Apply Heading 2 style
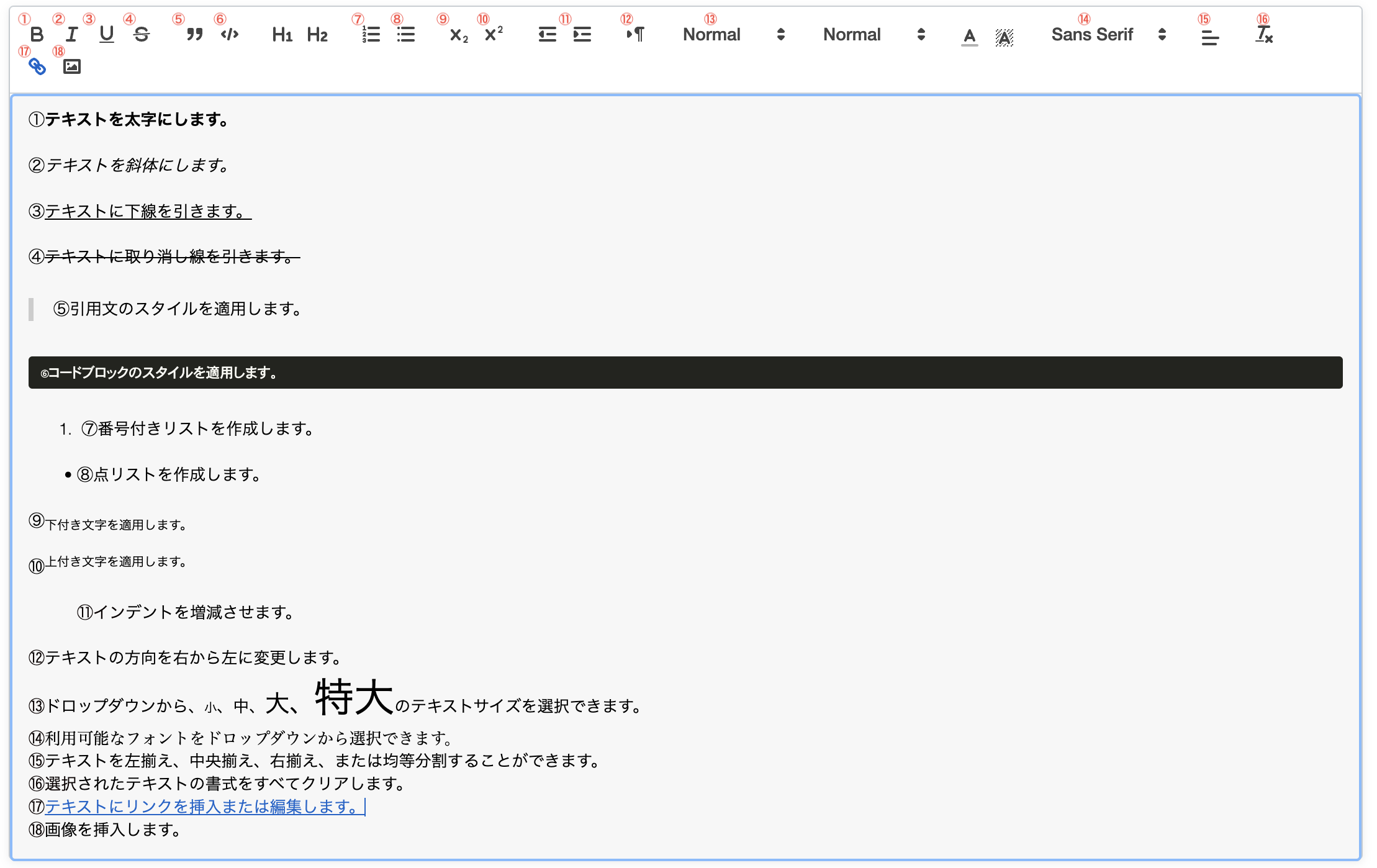This screenshot has width=1377, height=868. (x=317, y=35)
